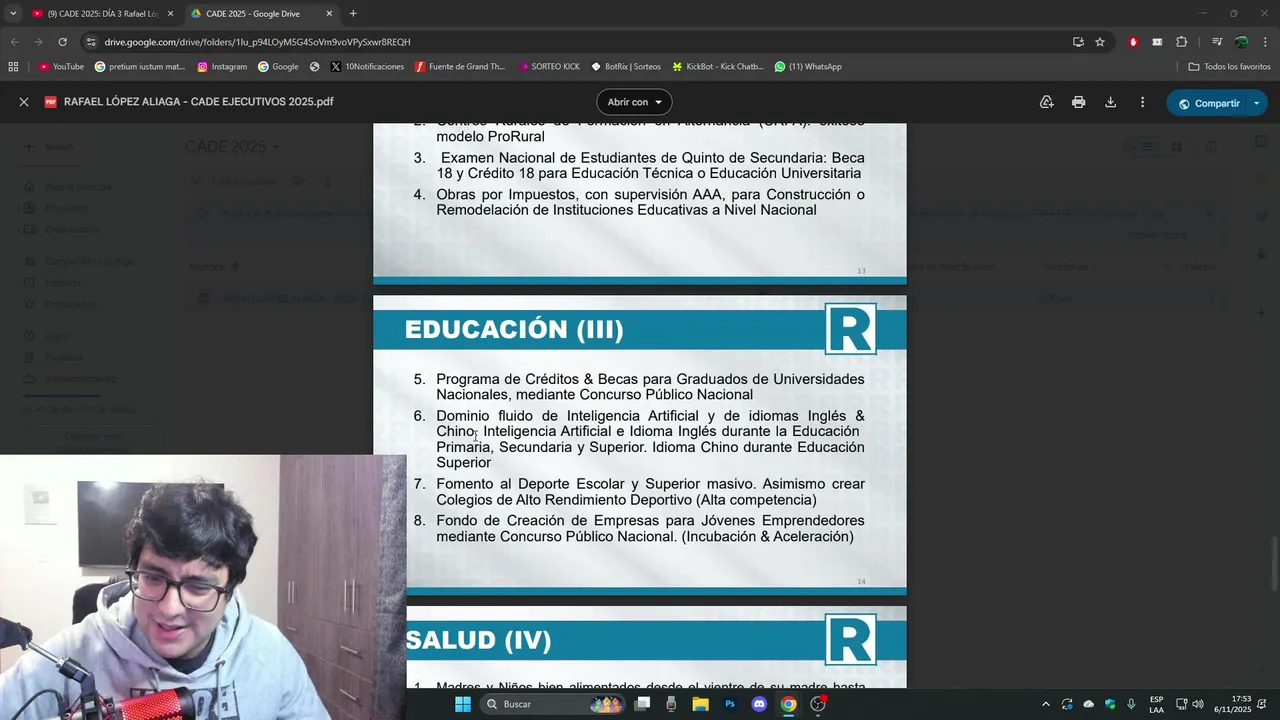Screen dimensions: 1280x720
Task: Reload the current page
Action: (62, 42)
